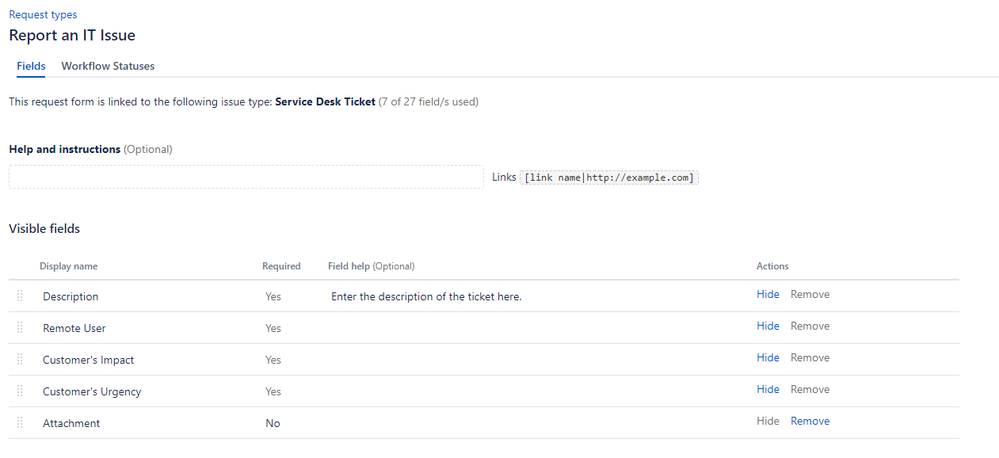Click the Help and instructions text box
Screen dimensions: 999x458
[246, 177]
